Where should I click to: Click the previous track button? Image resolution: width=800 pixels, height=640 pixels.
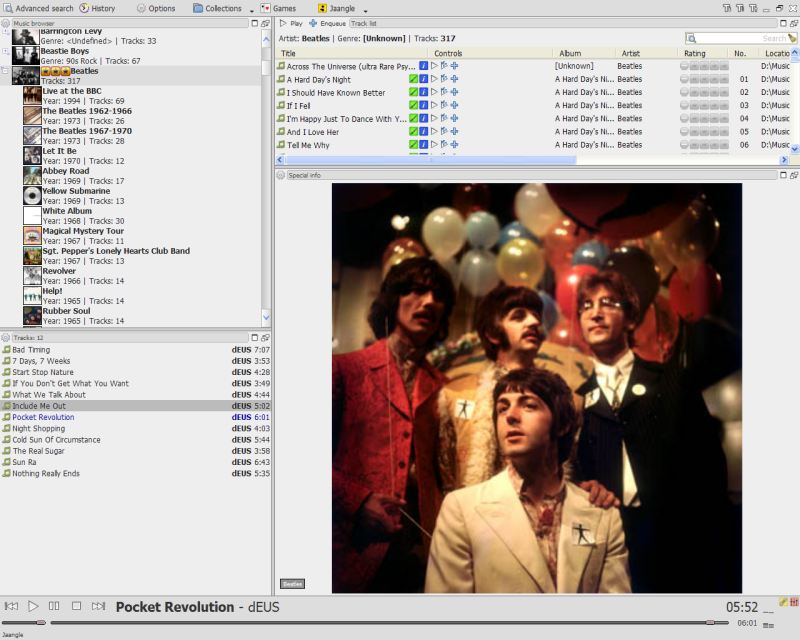(11, 606)
